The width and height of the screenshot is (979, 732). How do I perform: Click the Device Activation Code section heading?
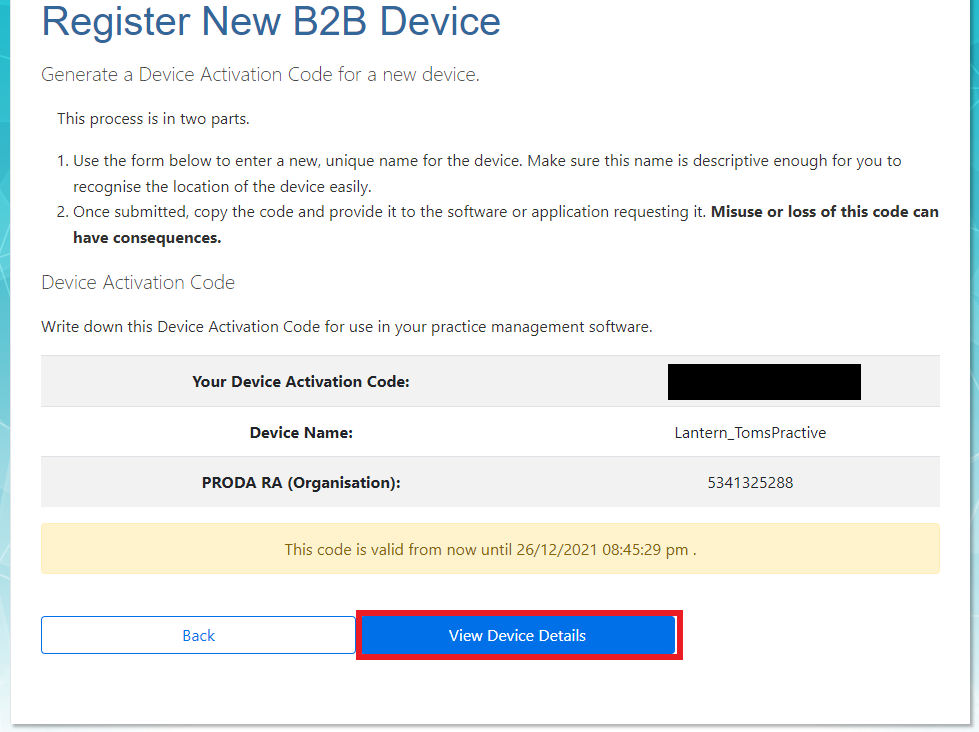click(x=137, y=282)
